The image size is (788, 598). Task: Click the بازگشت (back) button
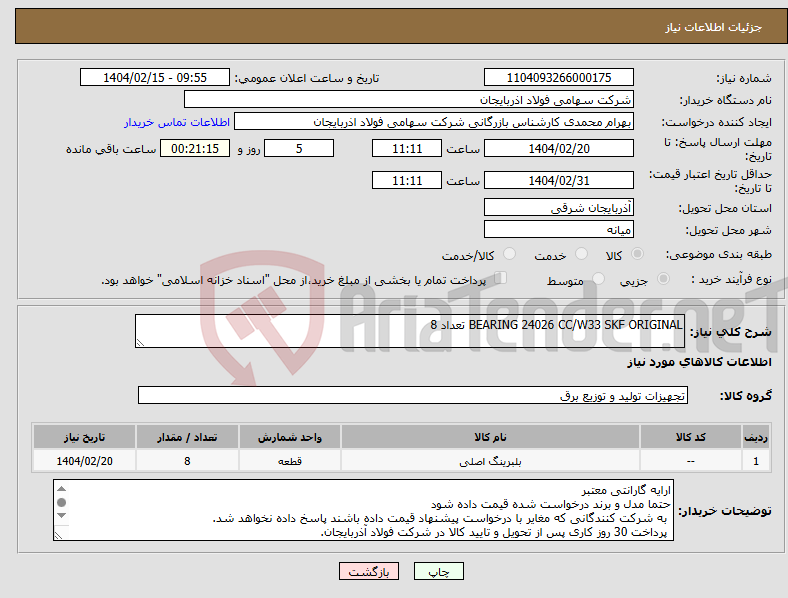[369, 571]
